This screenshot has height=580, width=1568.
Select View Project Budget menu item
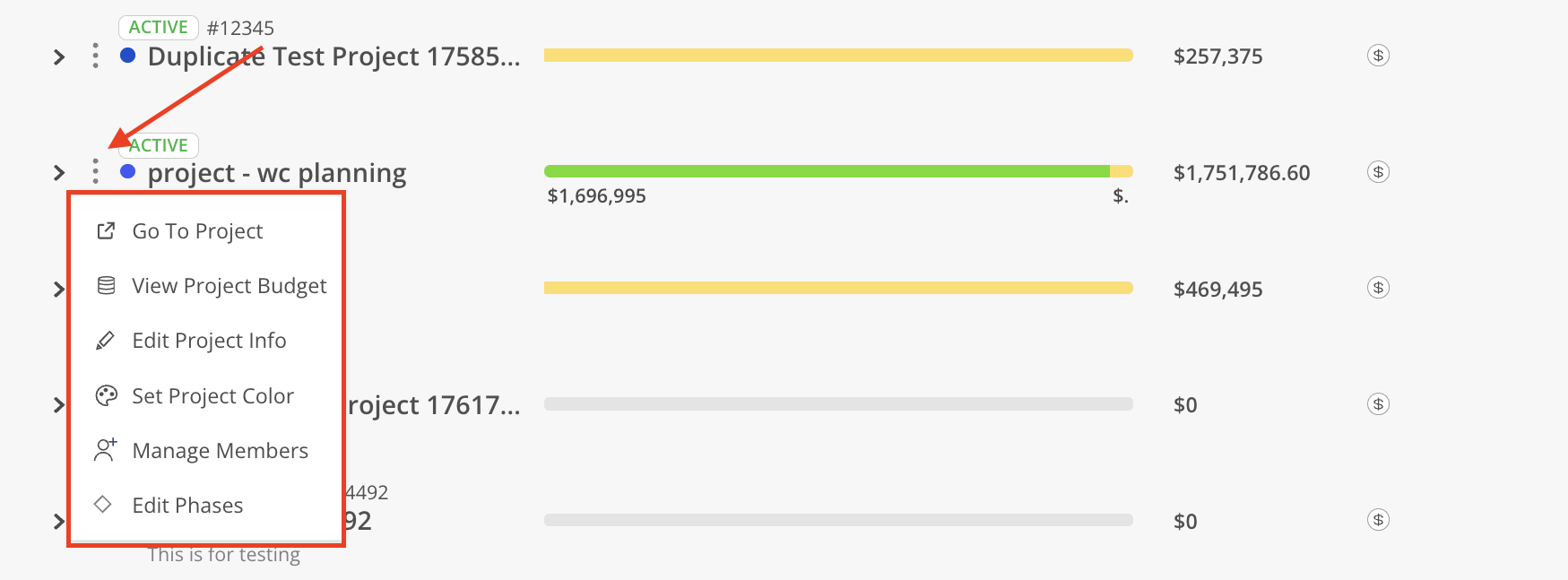point(229,286)
